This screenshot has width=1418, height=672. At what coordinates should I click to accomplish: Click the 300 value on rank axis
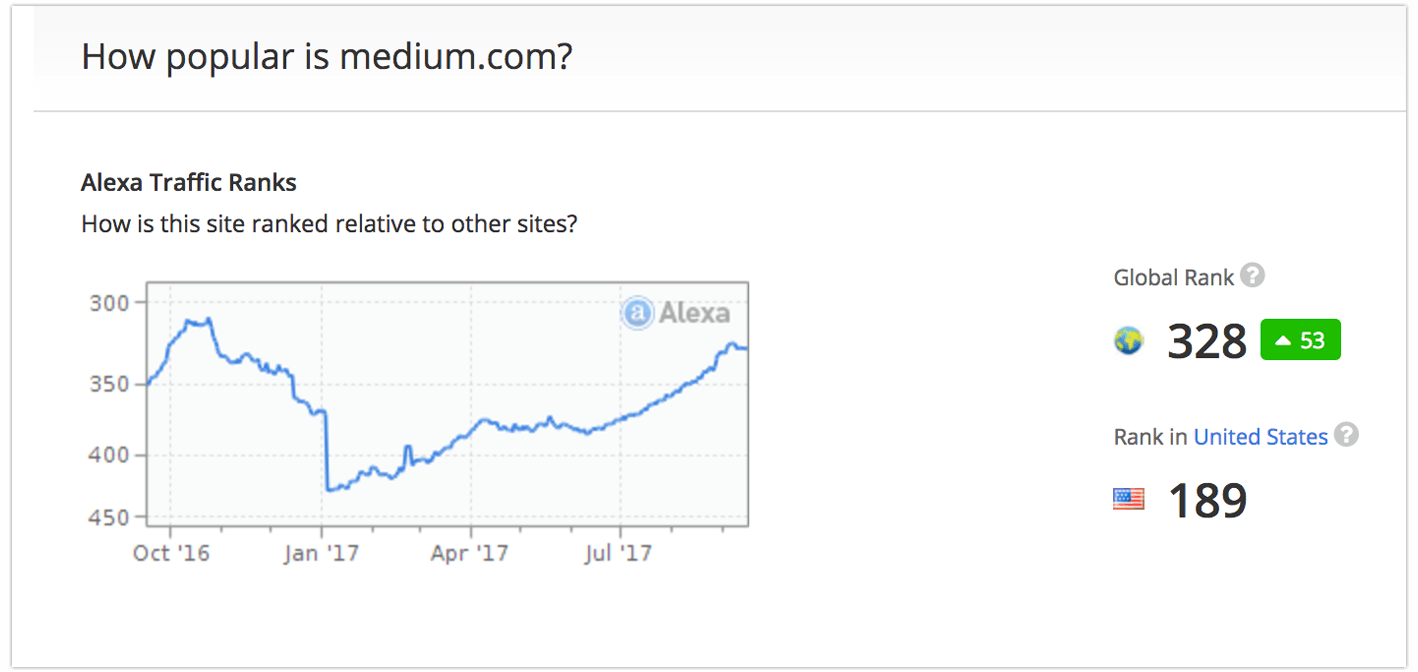(x=111, y=303)
